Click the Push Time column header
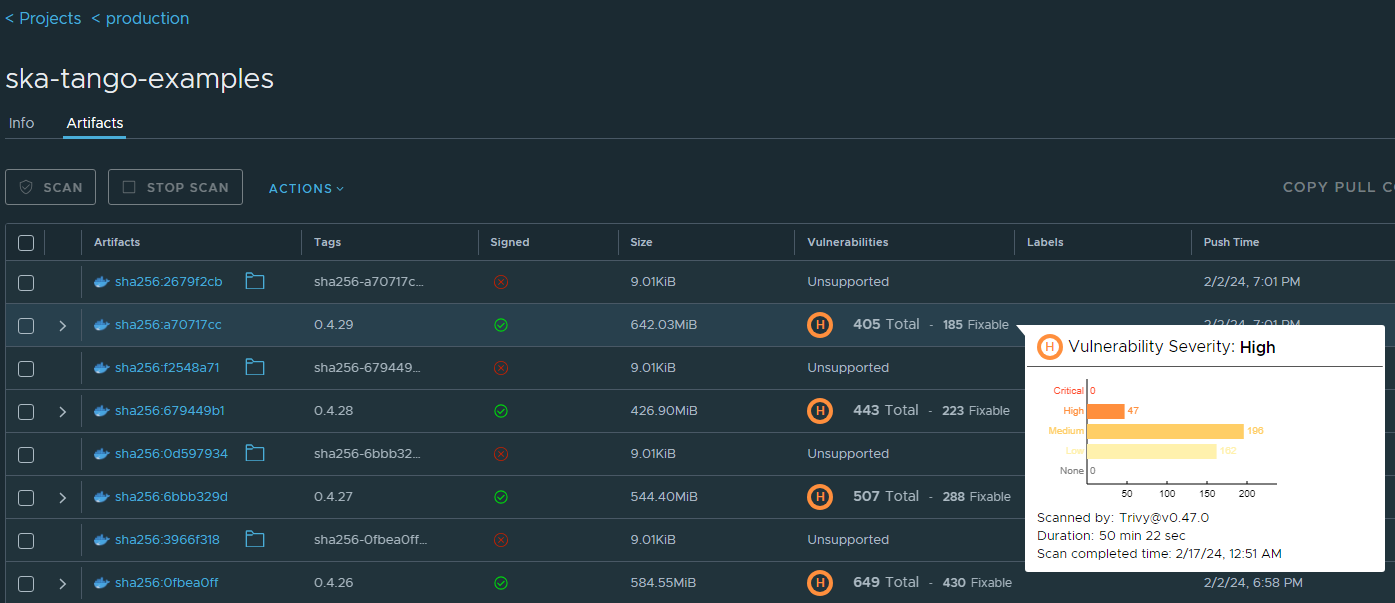Viewport: 1395px width, 603px height. coord(1231,242)
